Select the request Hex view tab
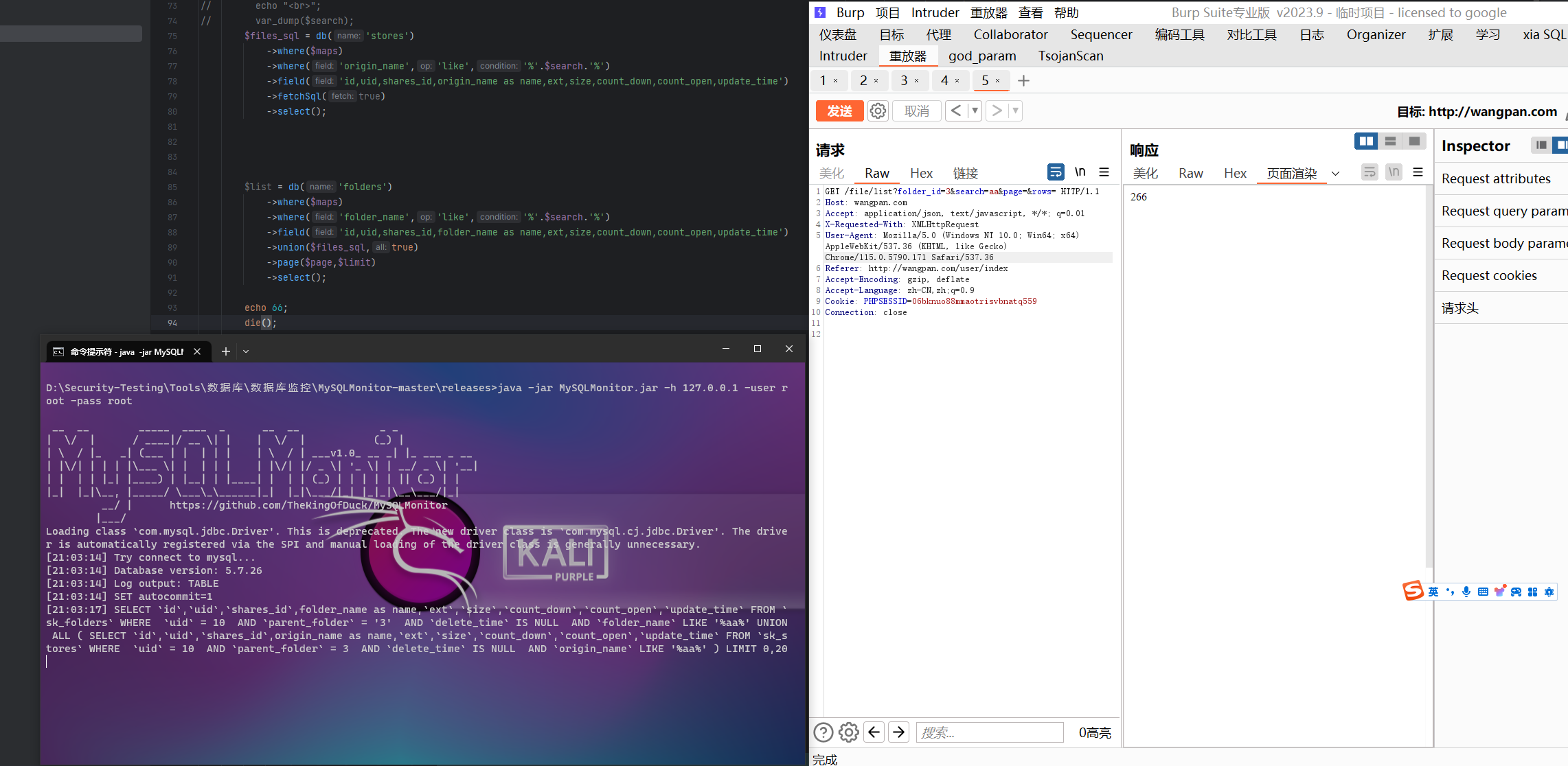 click(x=921, y=173)
